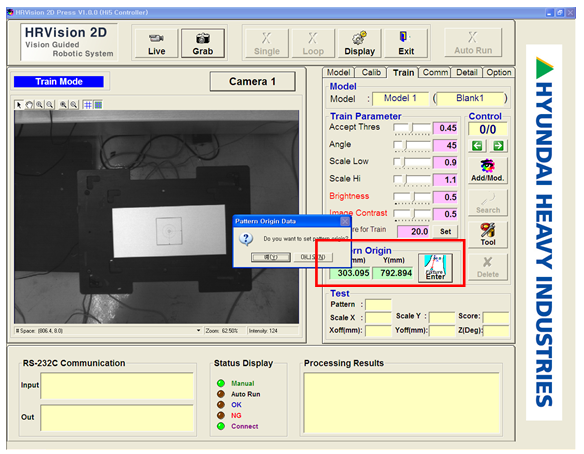Click the X origin field 303.095
Screen dimensions: 584x454
click(350, 273)
